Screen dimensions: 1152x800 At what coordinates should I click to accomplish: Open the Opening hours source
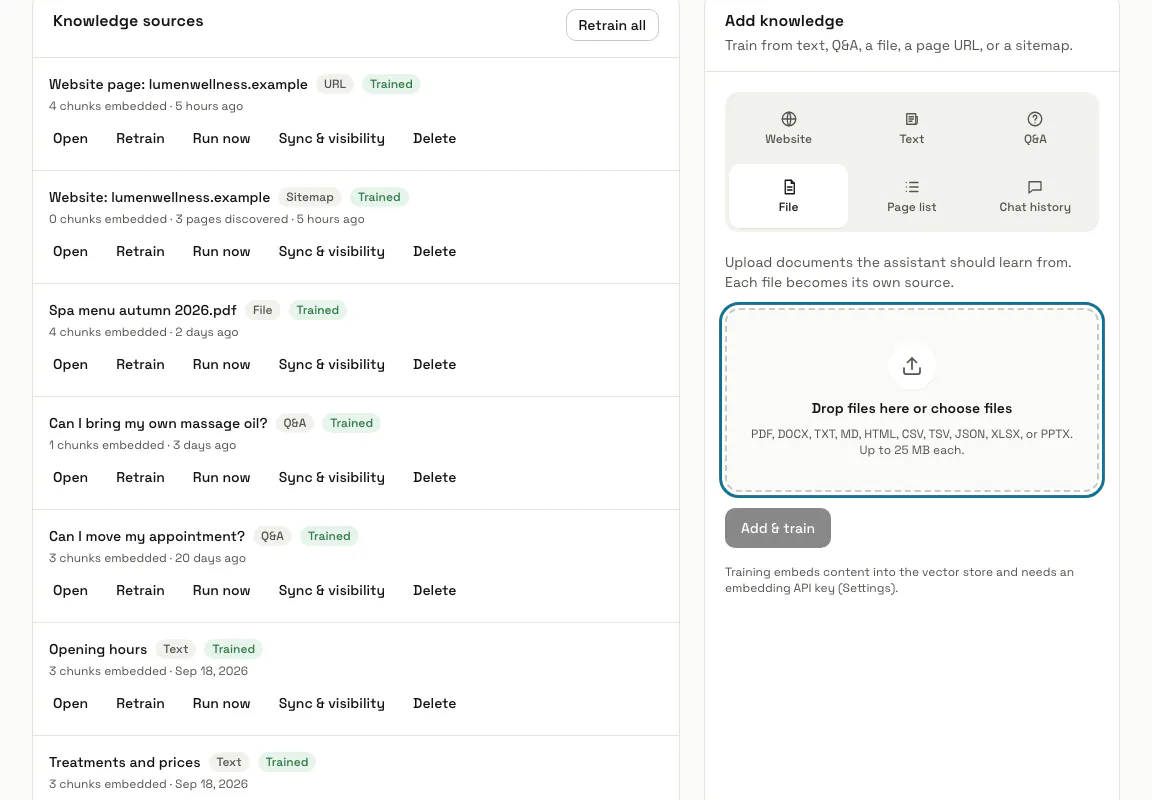point(71,704)
